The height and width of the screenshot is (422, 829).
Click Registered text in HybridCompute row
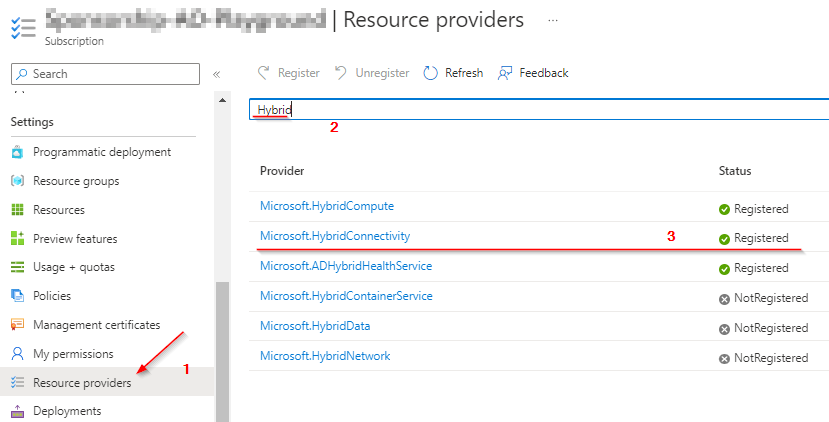click(x=761, y=209)
